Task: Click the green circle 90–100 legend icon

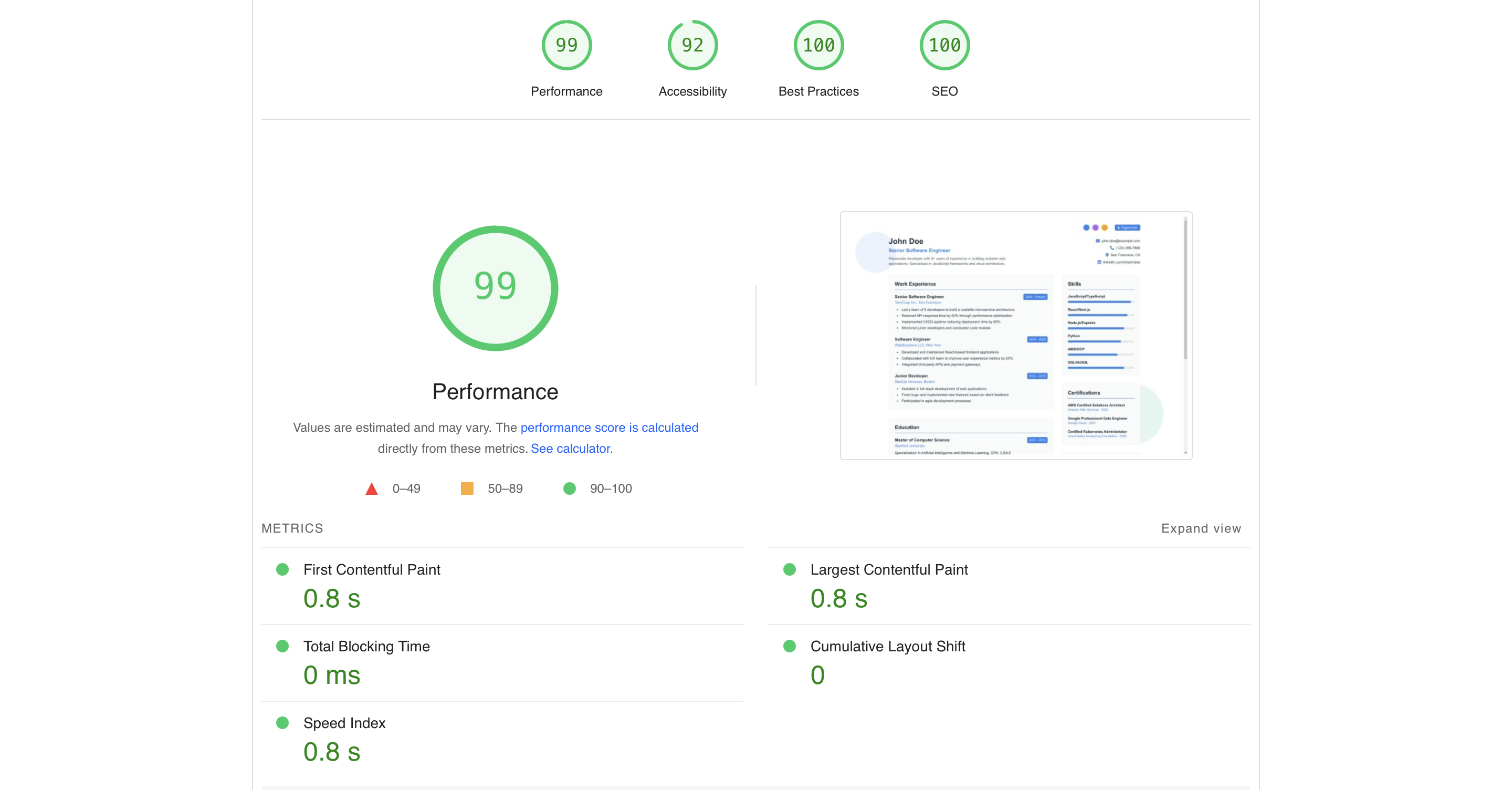Action: [x=569, y=488]
